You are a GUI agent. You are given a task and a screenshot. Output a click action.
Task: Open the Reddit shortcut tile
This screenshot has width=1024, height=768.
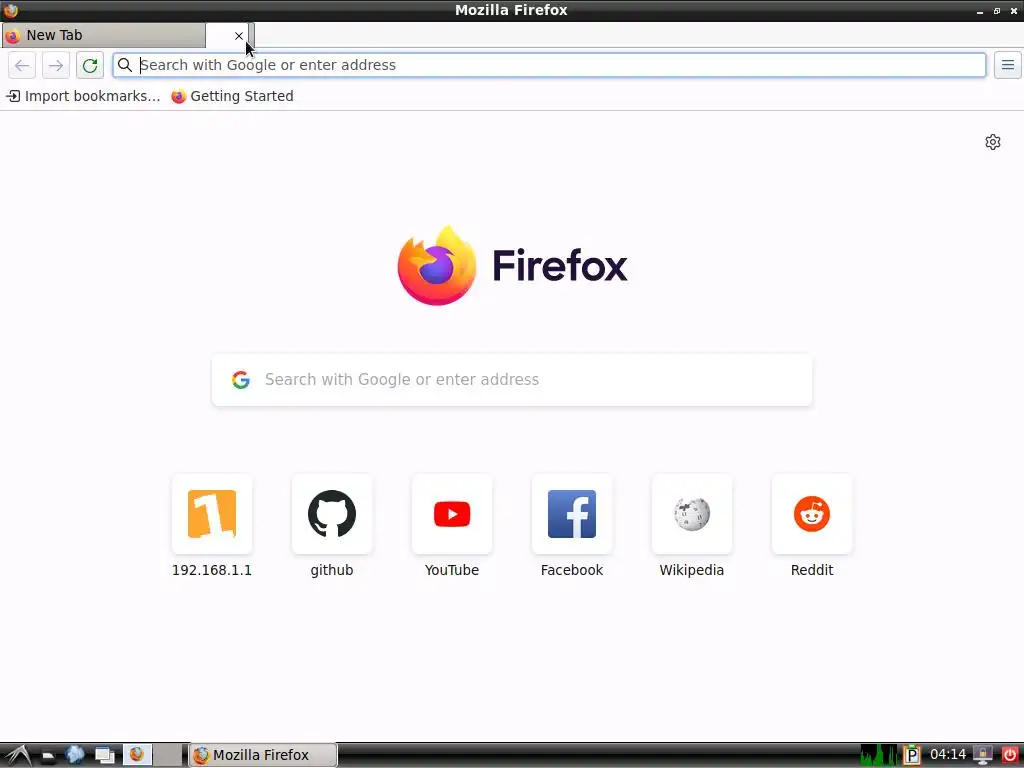pyautogui.click(x=812, y=514)
